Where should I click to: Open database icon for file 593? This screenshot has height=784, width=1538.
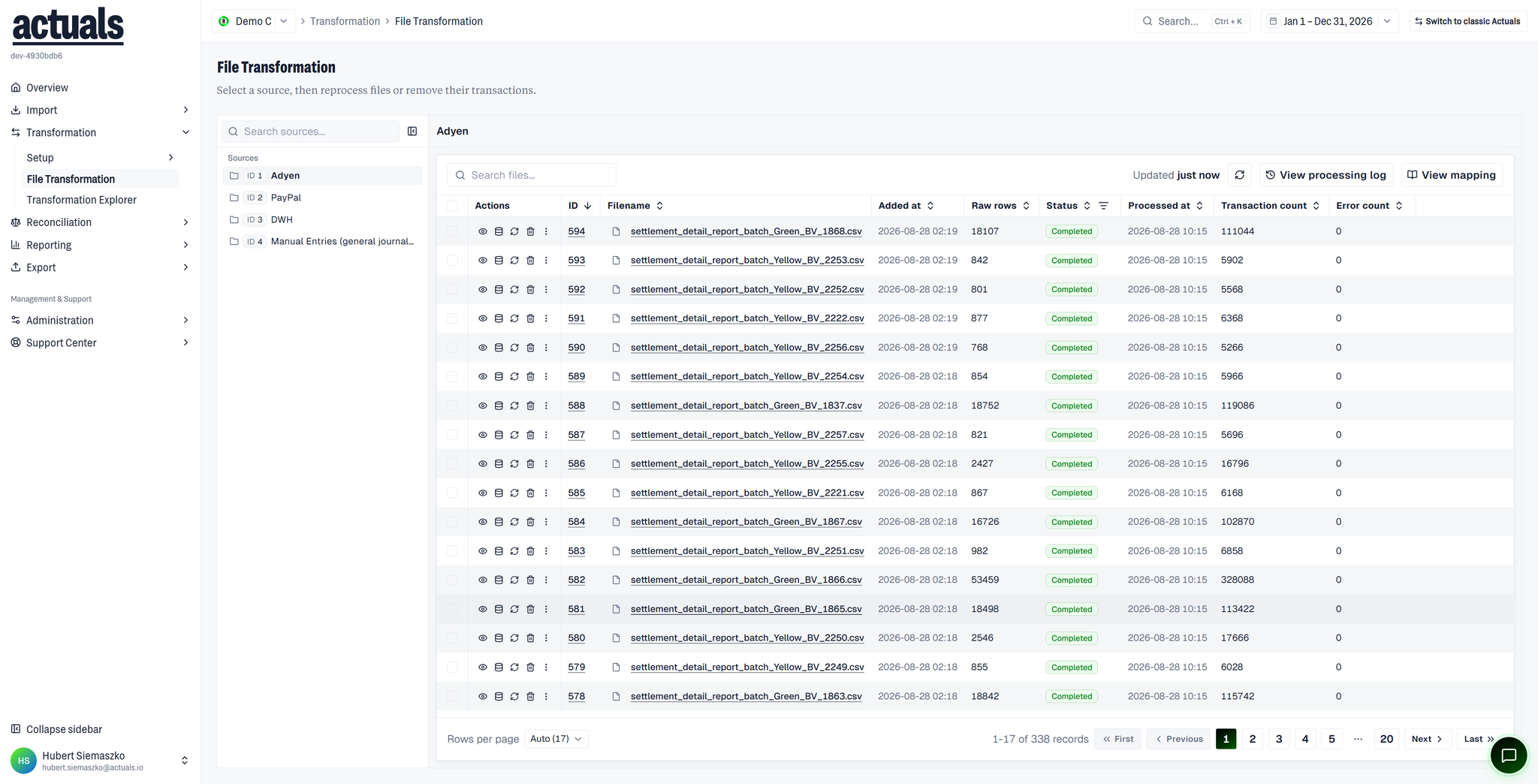(499, 261)
